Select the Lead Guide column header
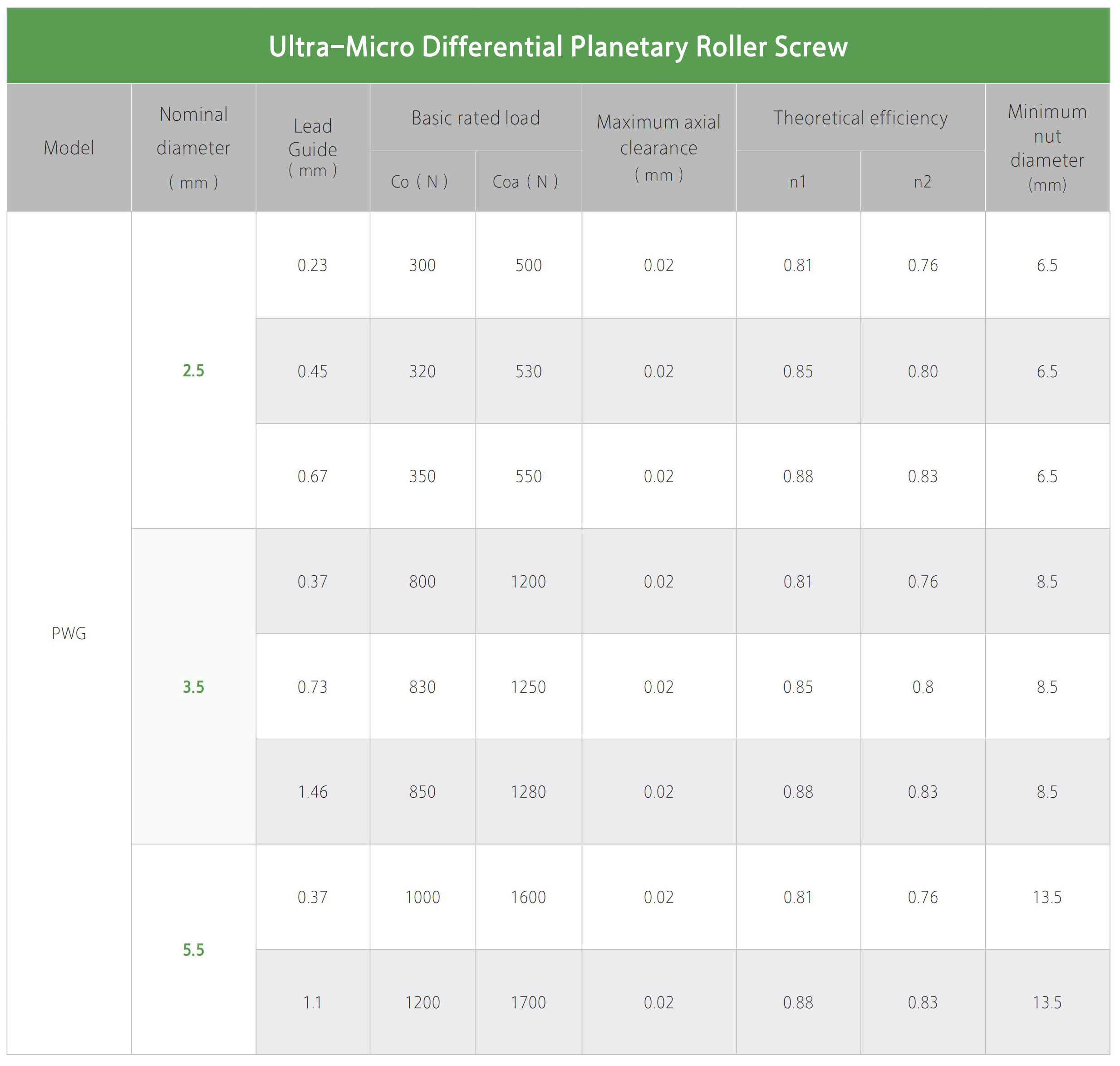1120x1066 pixels. coord(312,148)
